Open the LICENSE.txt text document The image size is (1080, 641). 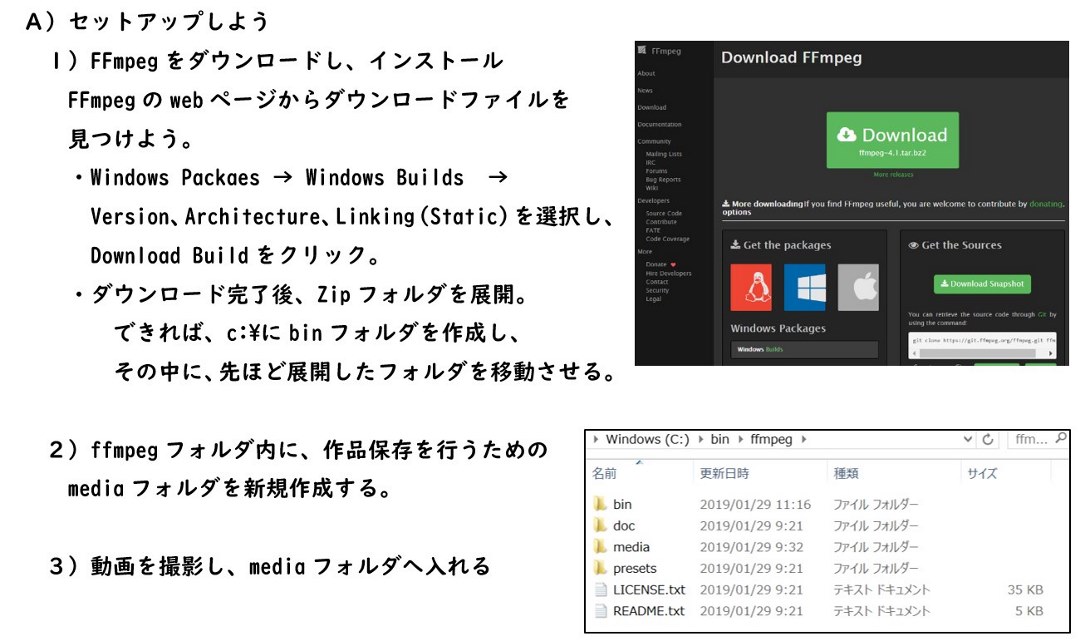[648, 589]
